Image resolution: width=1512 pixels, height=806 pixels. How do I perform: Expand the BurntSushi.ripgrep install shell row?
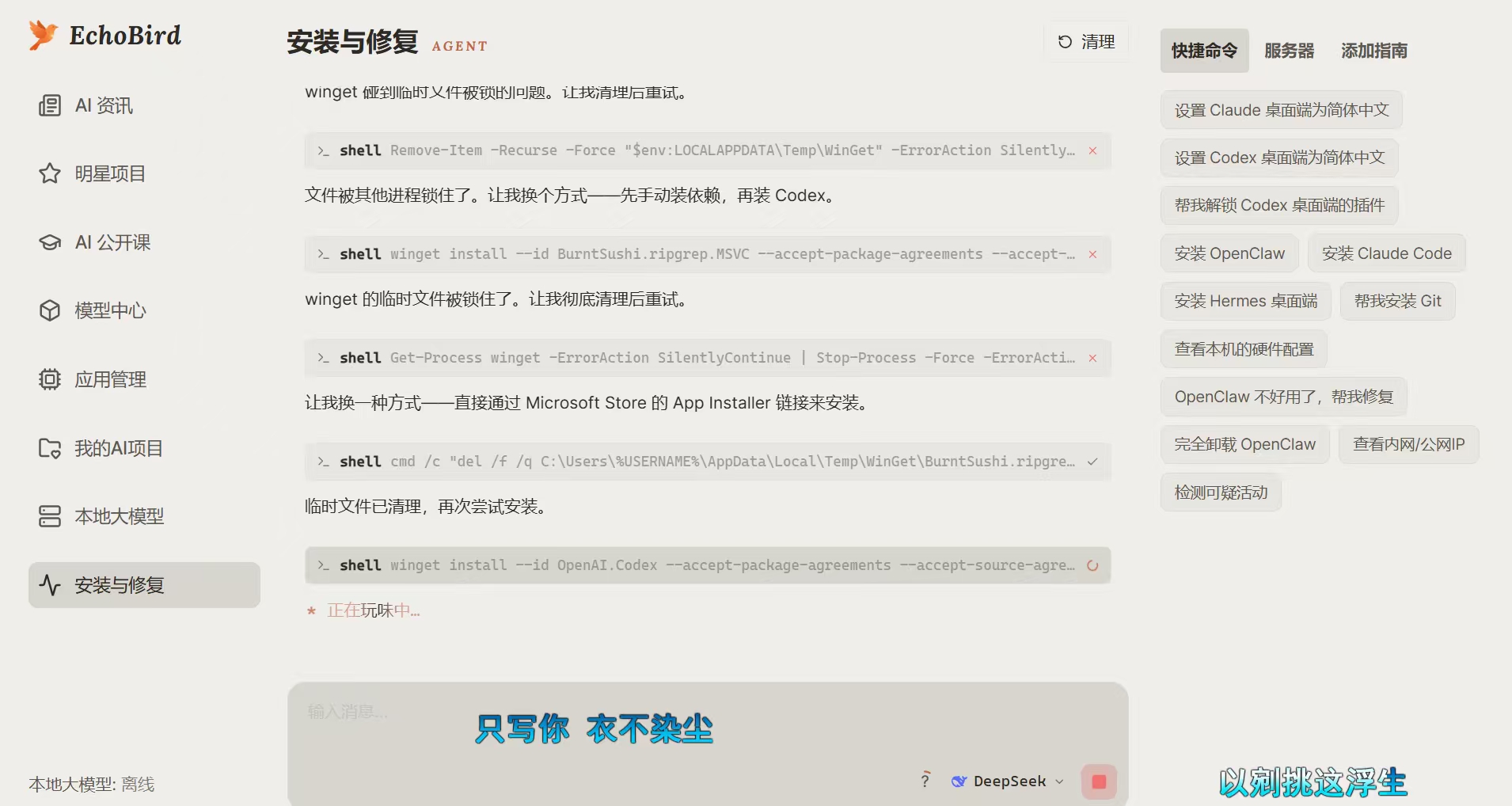tap(708, 254)
